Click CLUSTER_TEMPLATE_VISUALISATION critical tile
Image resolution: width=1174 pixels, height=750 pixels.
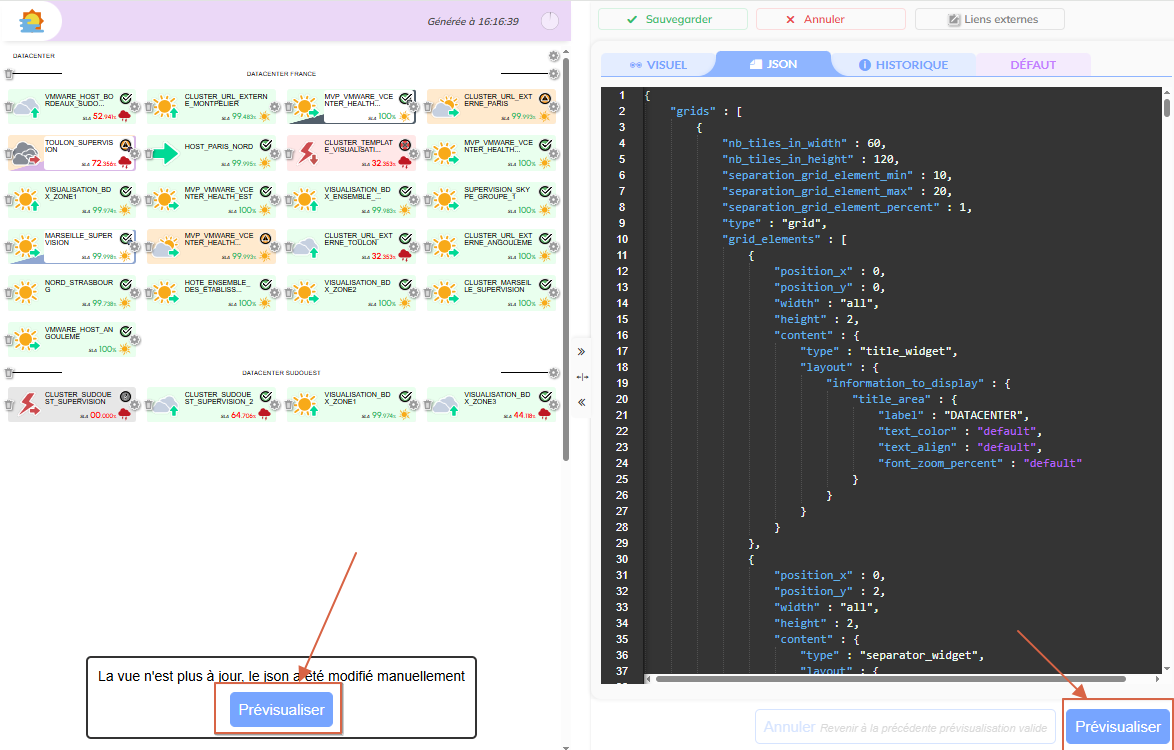[x=350, y=152]
